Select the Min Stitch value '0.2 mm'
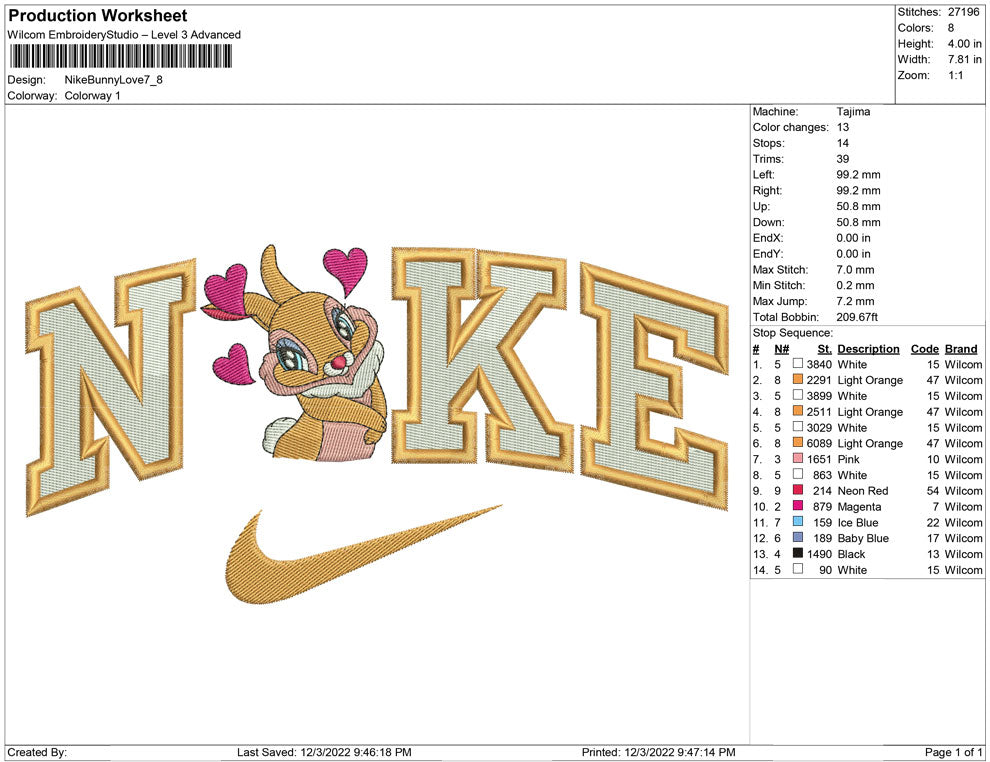This screenshot has height=762, width=990. (856, 285)
